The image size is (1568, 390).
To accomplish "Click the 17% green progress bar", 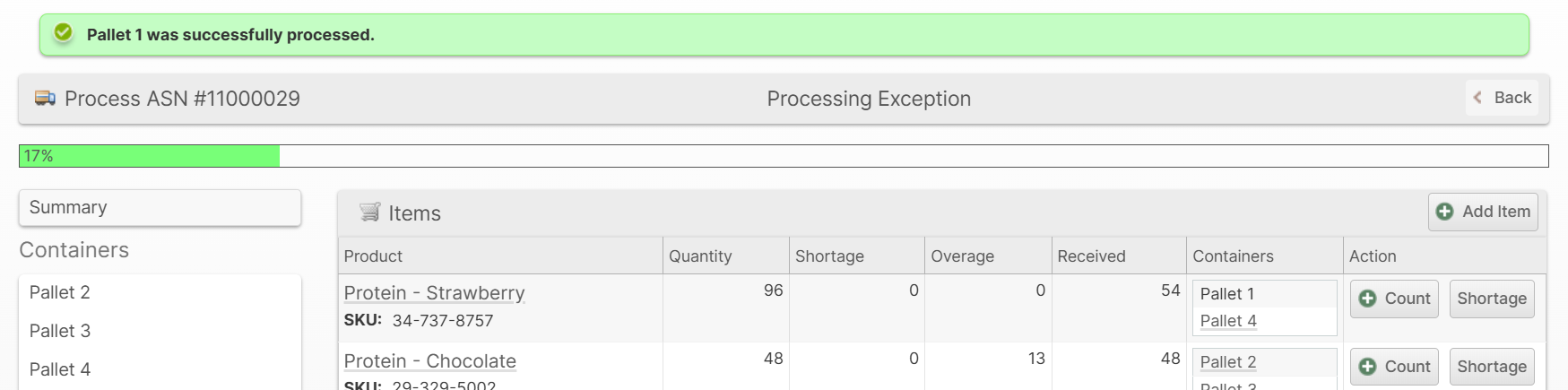I will [149, 156].
